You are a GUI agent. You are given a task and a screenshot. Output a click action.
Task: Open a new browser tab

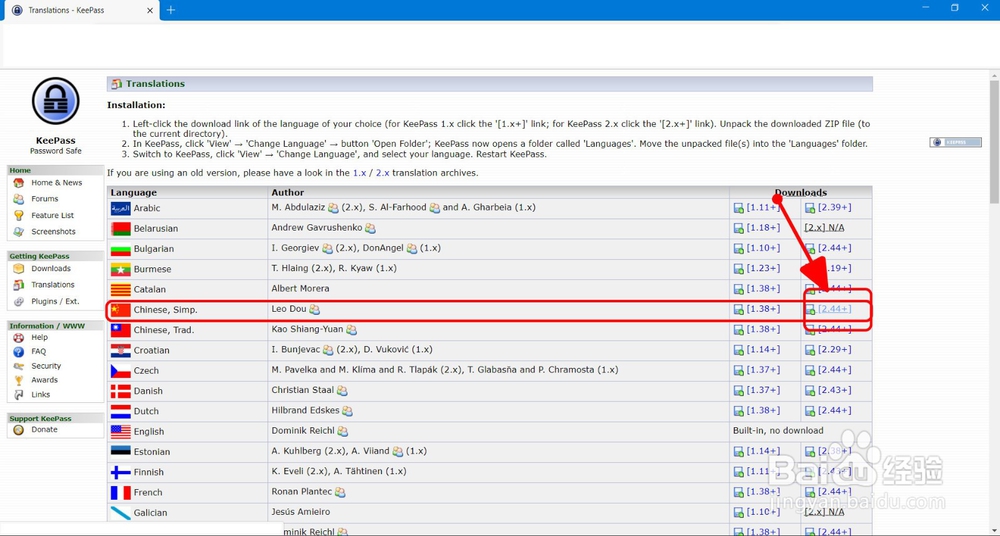point(171,10)
